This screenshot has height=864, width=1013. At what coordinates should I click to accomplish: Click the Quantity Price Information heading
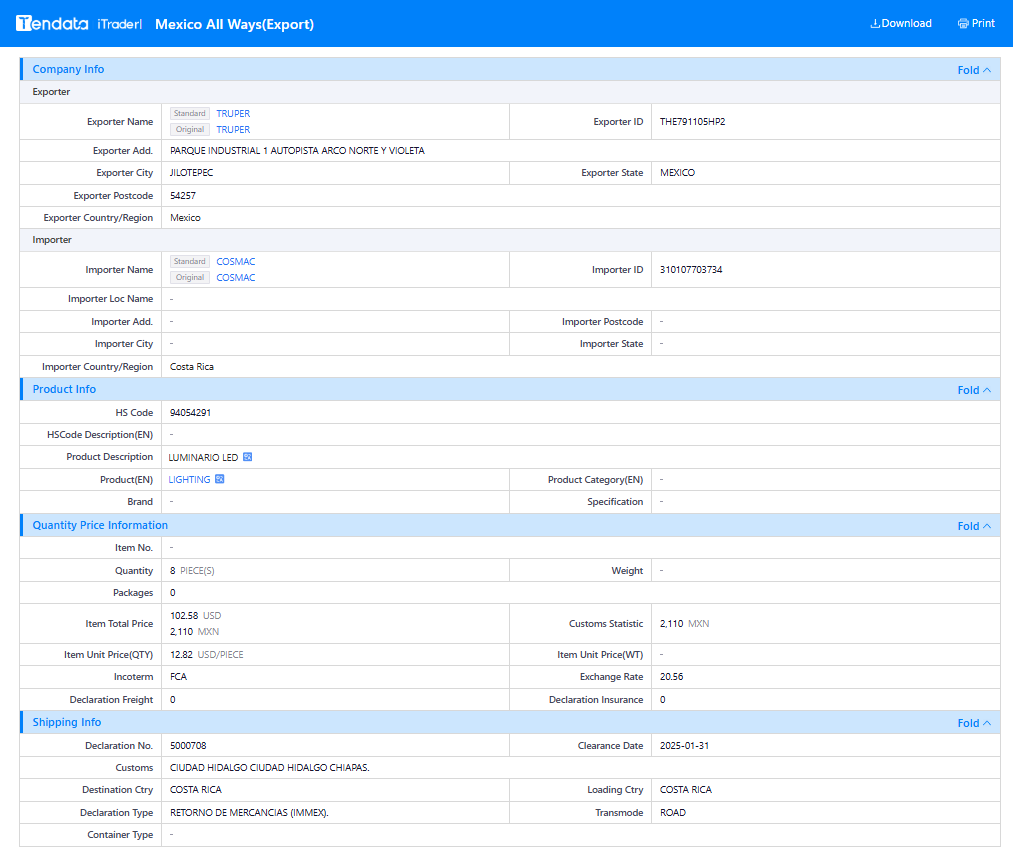tap(100, 525)
